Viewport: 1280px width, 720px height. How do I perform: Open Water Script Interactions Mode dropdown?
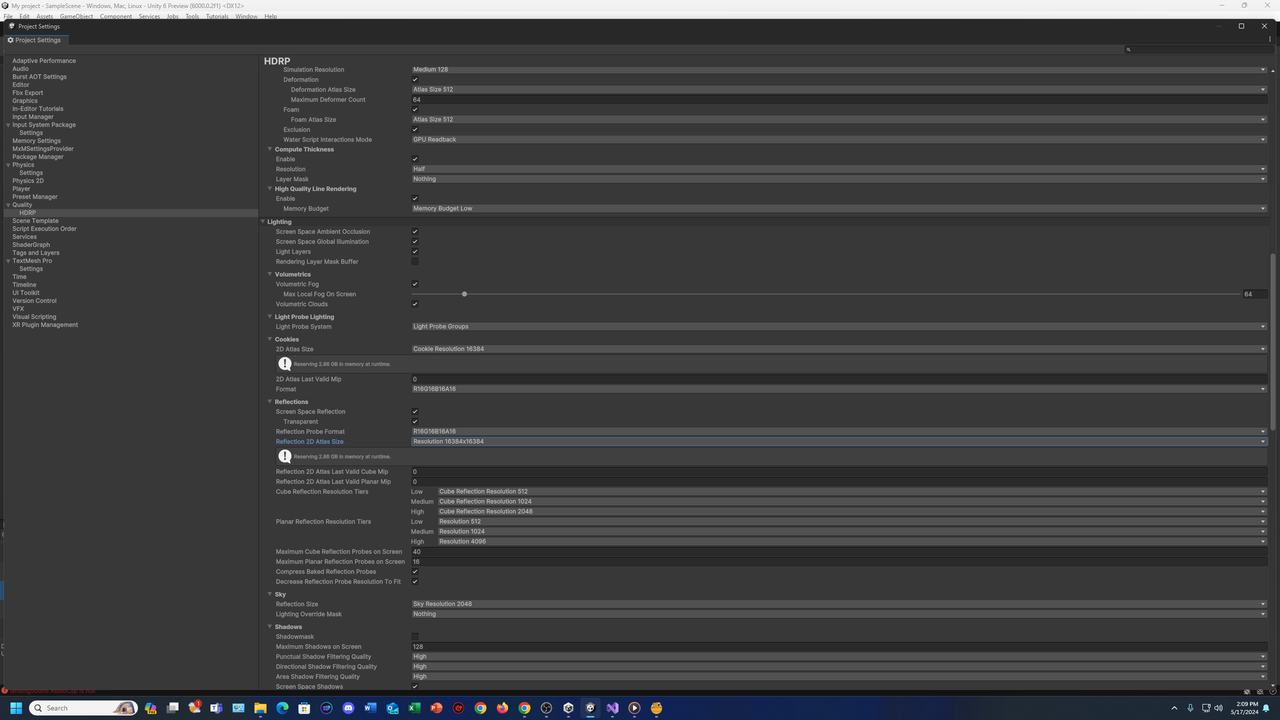[x=839, y=140]
